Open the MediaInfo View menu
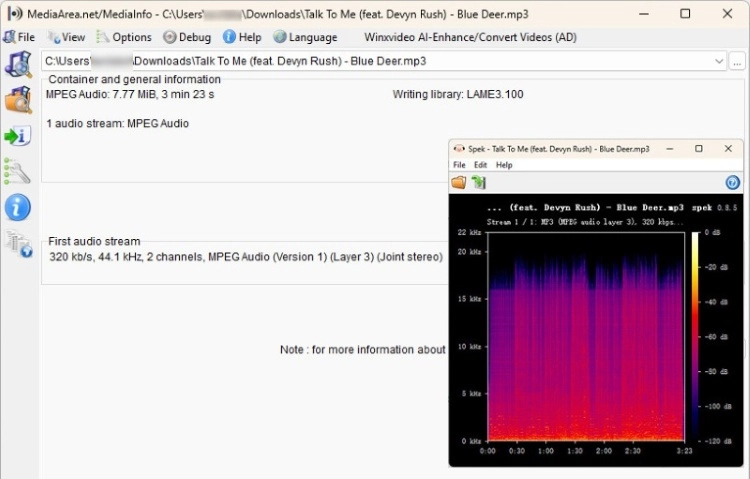 66,37
